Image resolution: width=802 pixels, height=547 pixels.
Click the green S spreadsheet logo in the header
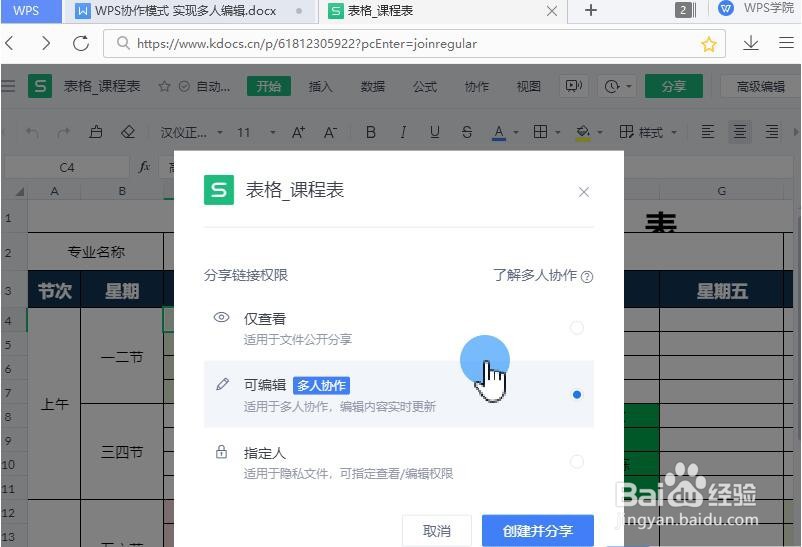point(40,86)
